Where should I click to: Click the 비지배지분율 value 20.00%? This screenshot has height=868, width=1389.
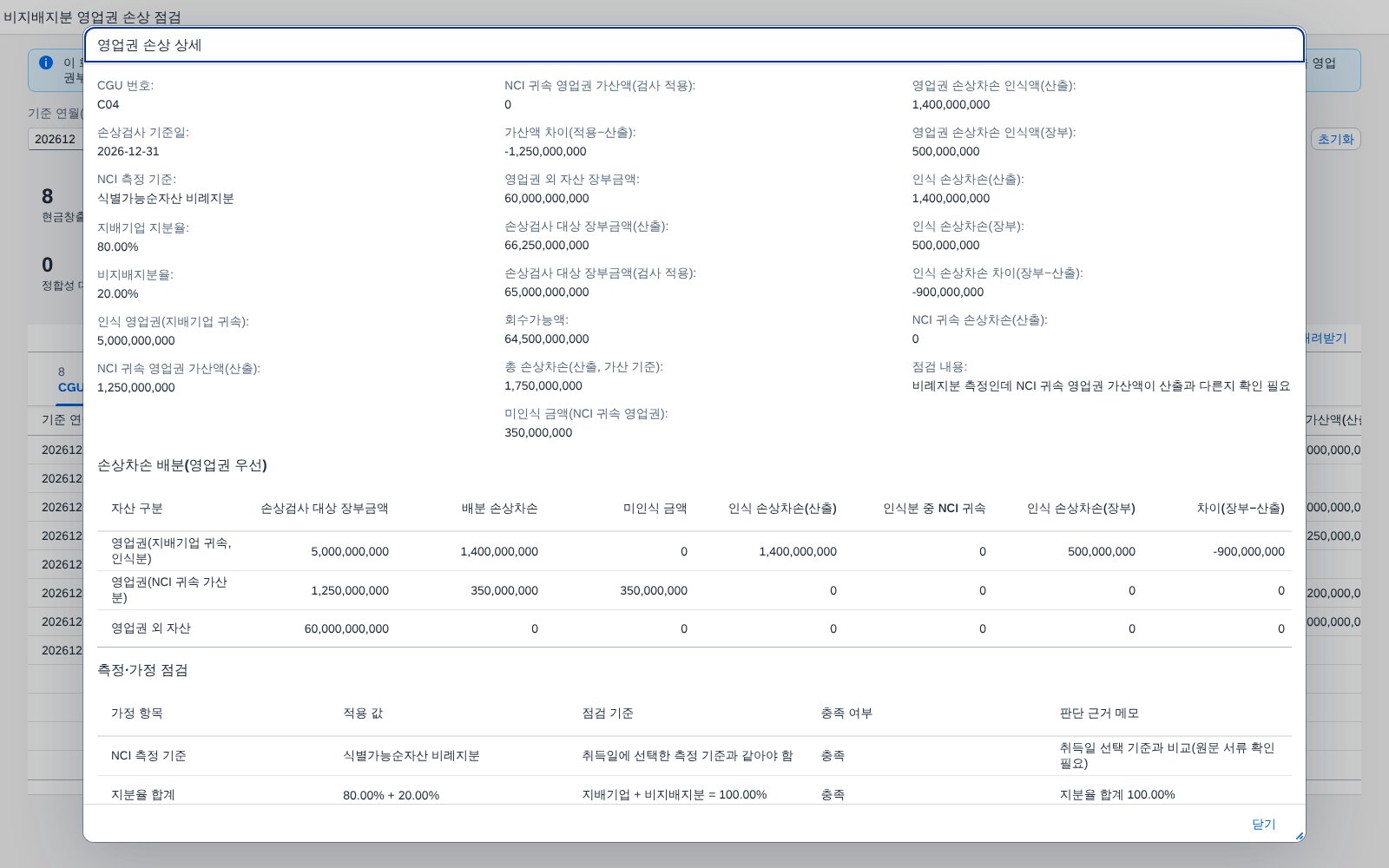tap(118, 293)
